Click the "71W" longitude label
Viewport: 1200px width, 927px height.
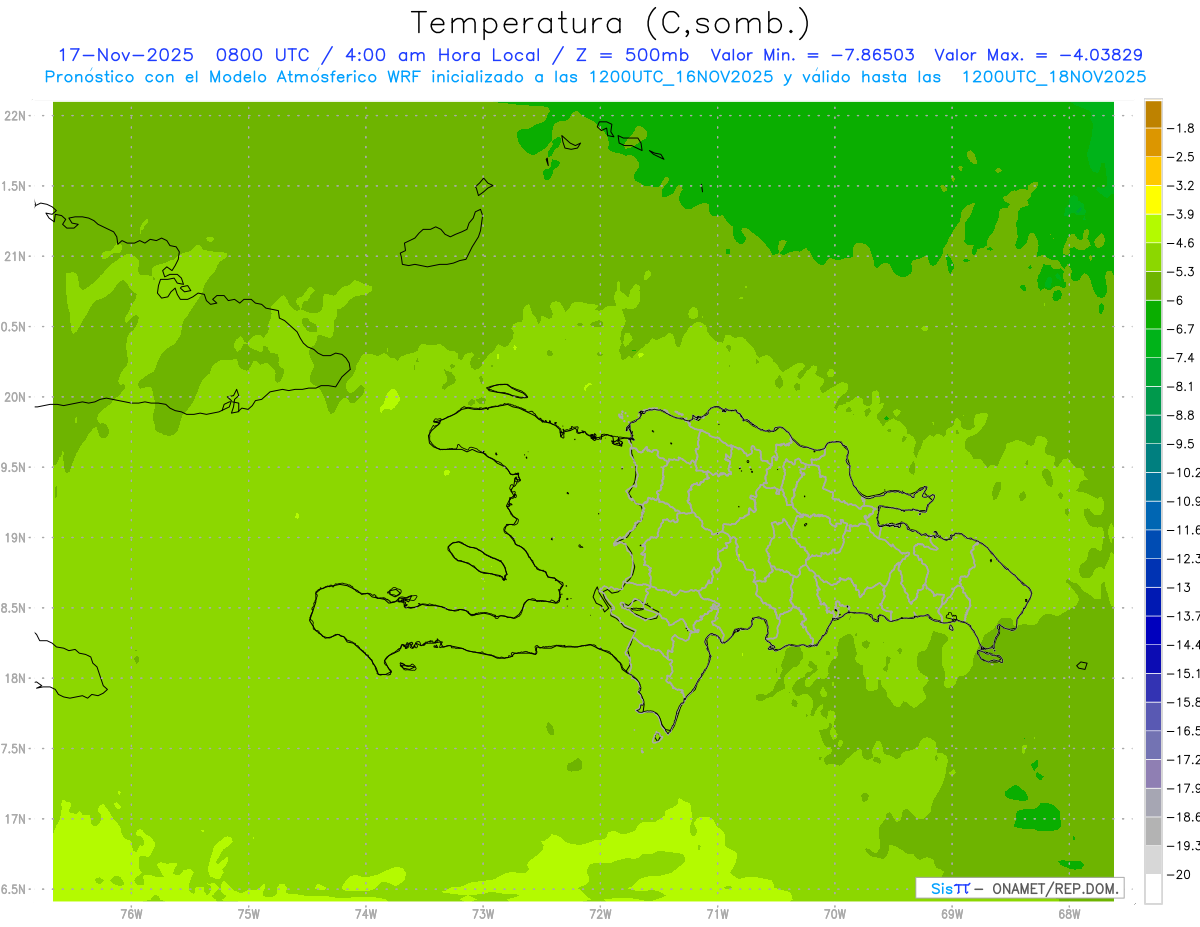click(717, 913)
